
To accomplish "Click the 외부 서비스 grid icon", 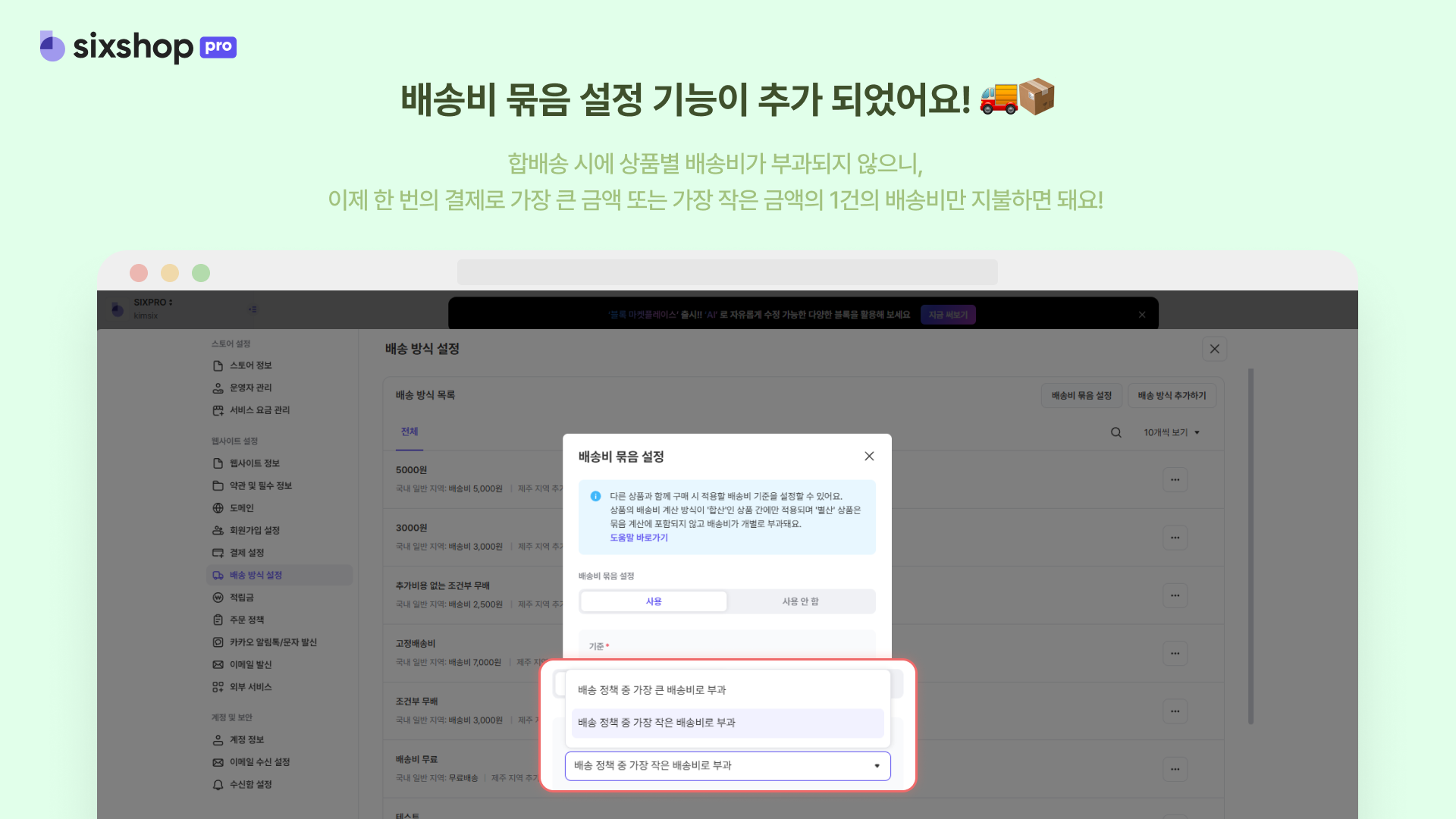I will click(218, 687).
